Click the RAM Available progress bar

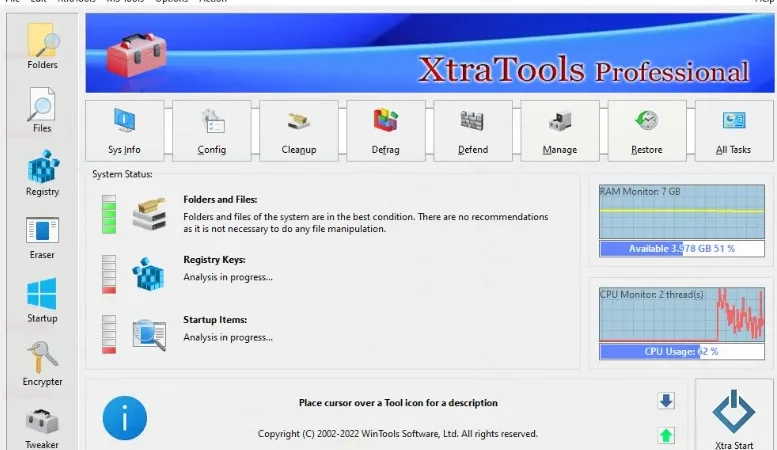(682, 248)
